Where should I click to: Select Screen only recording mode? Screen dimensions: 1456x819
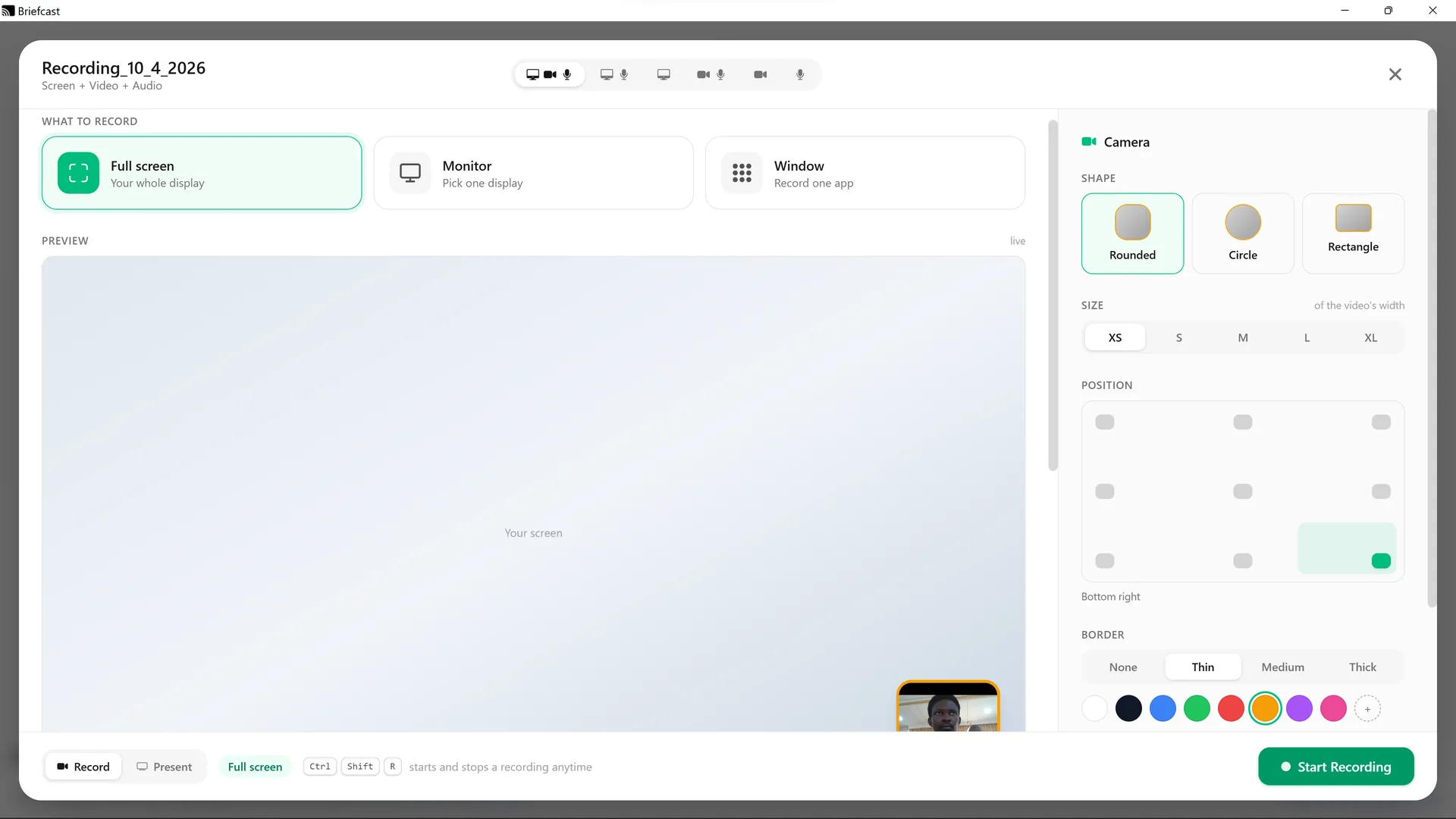coord(664,74)
